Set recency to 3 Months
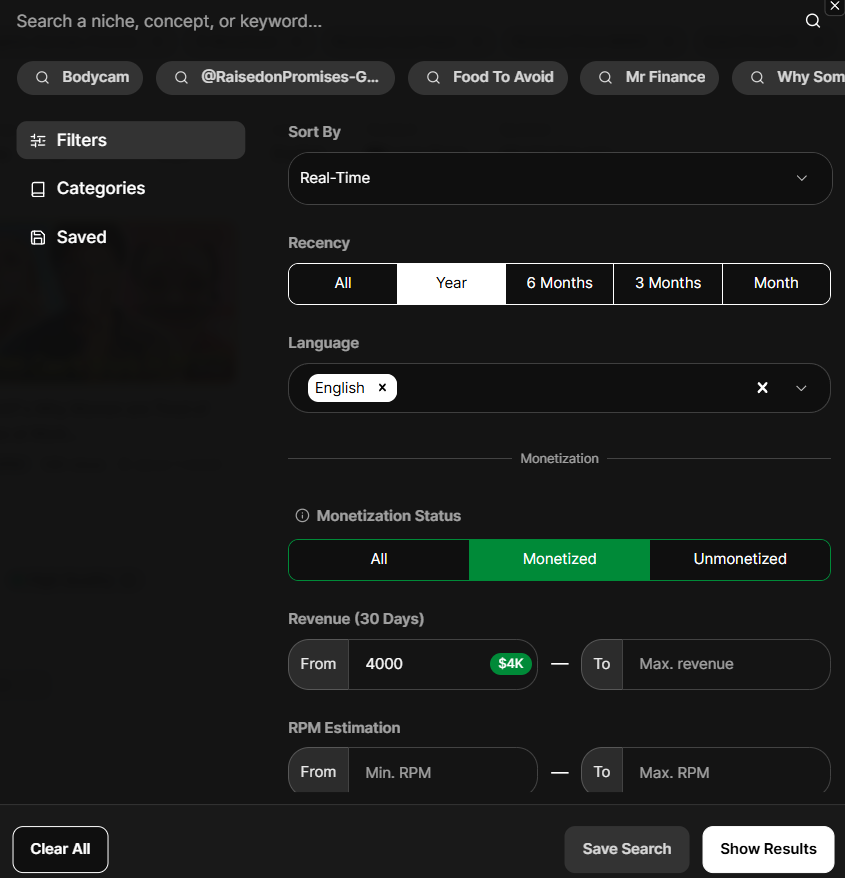This screenshot has height=878, width=845. tap(668, 283)
